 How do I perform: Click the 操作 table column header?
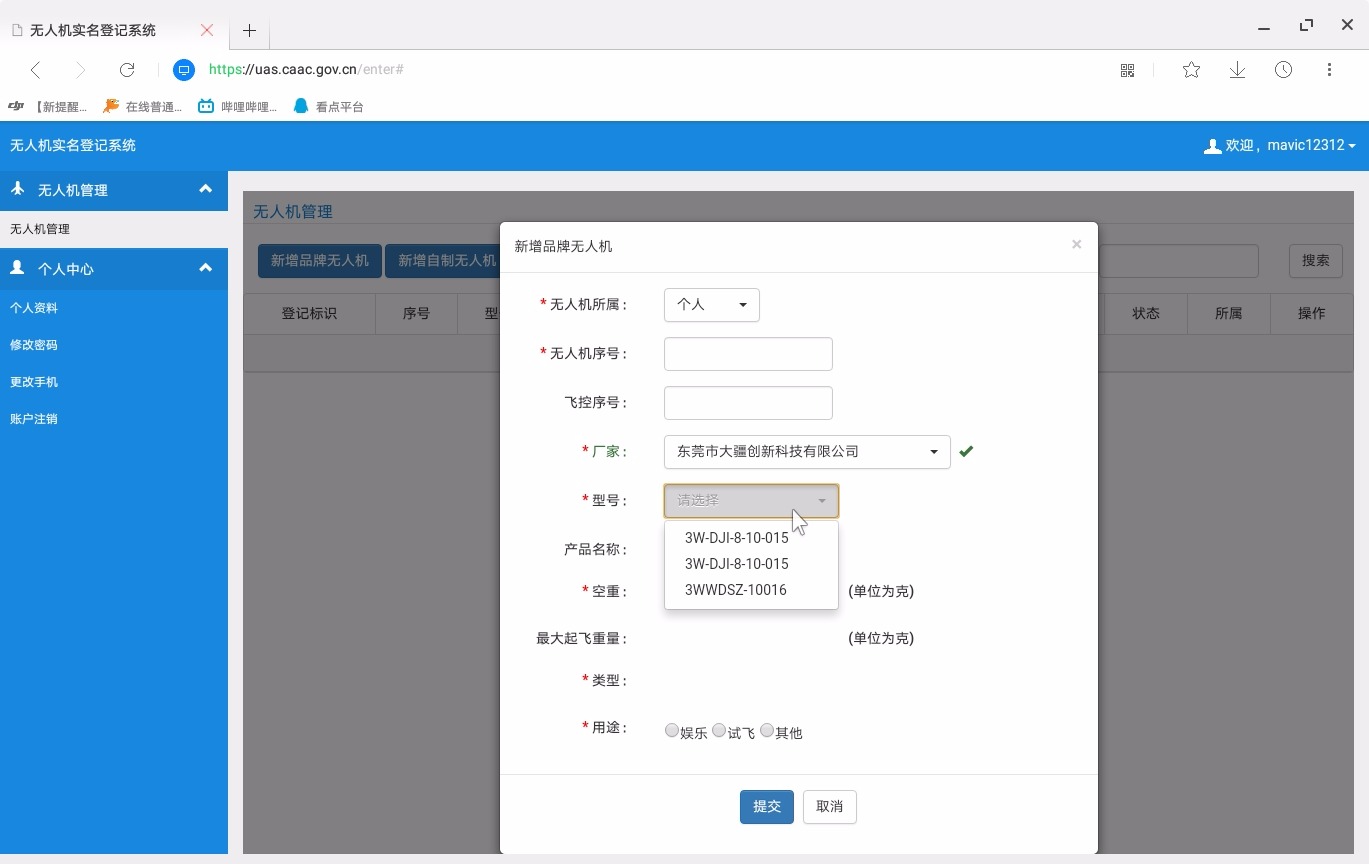click(1312, 314)
